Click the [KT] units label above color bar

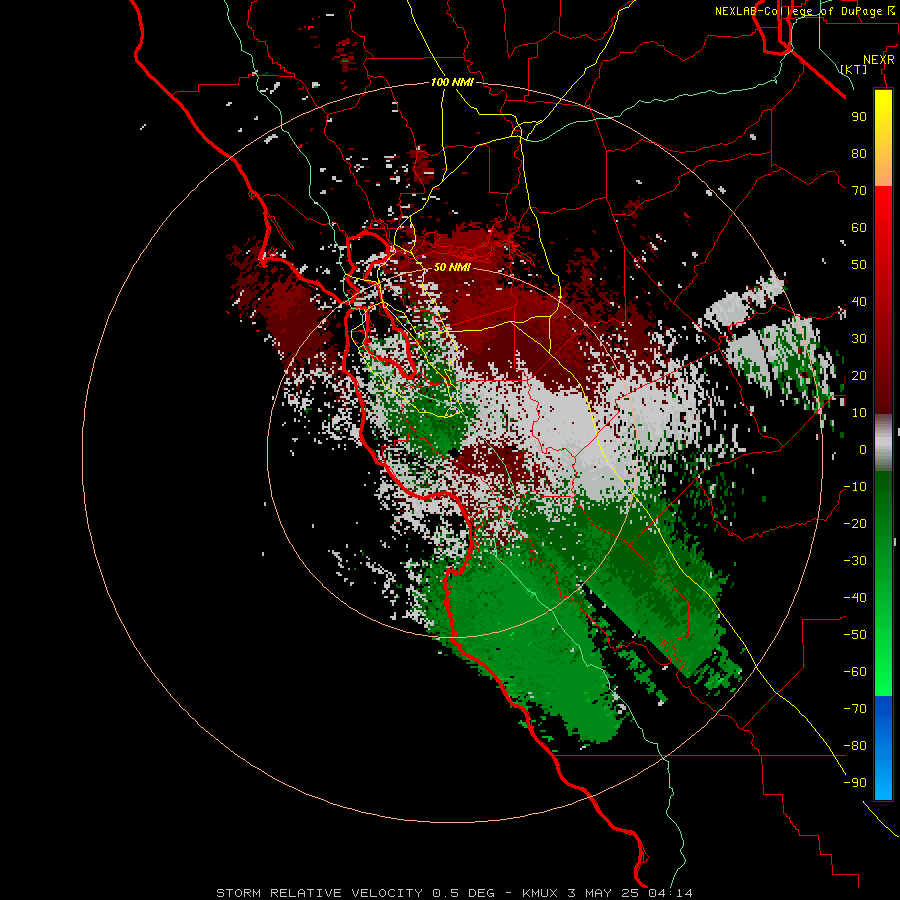(x=854, y=69)
